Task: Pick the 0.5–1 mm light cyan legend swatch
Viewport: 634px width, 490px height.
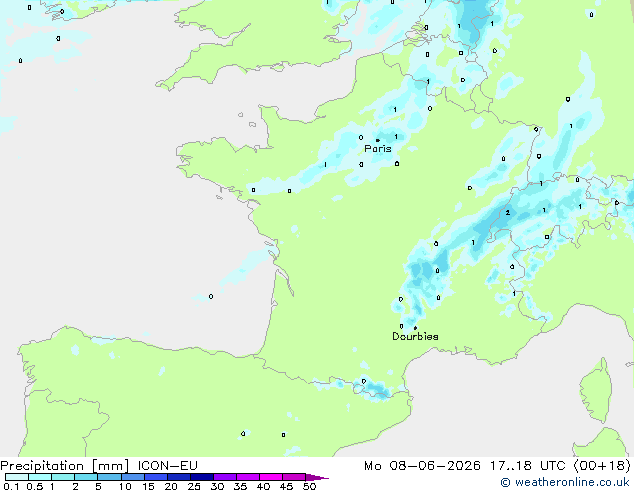Action: coord(40,477)
